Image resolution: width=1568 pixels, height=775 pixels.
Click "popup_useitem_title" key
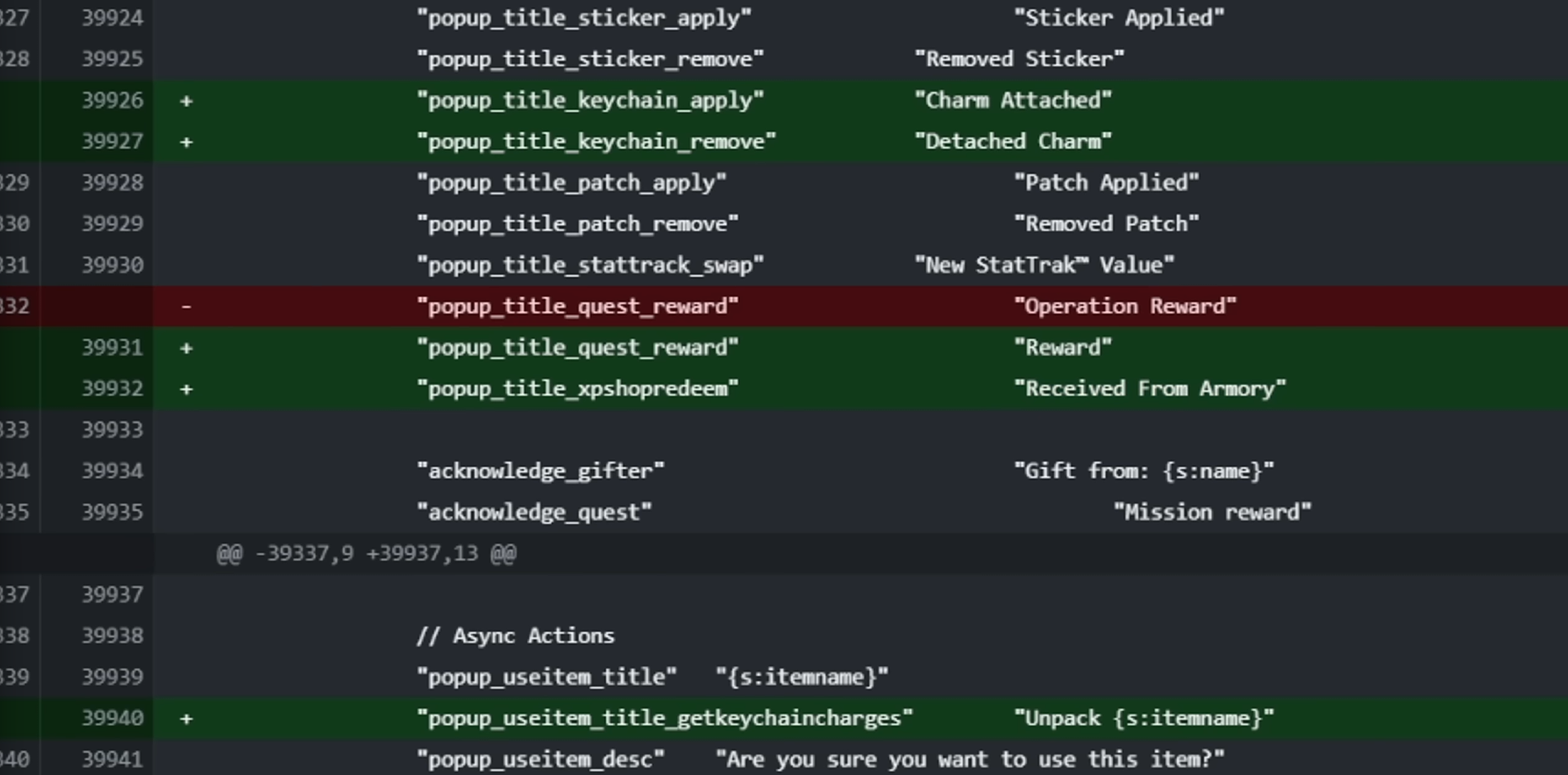[x=546, y=677]
